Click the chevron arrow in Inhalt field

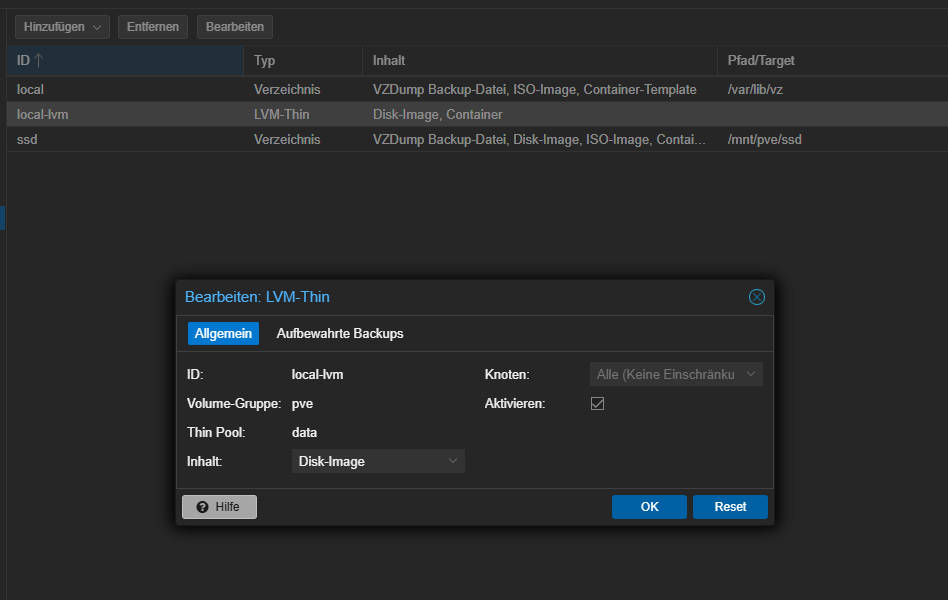click(453, 461)
